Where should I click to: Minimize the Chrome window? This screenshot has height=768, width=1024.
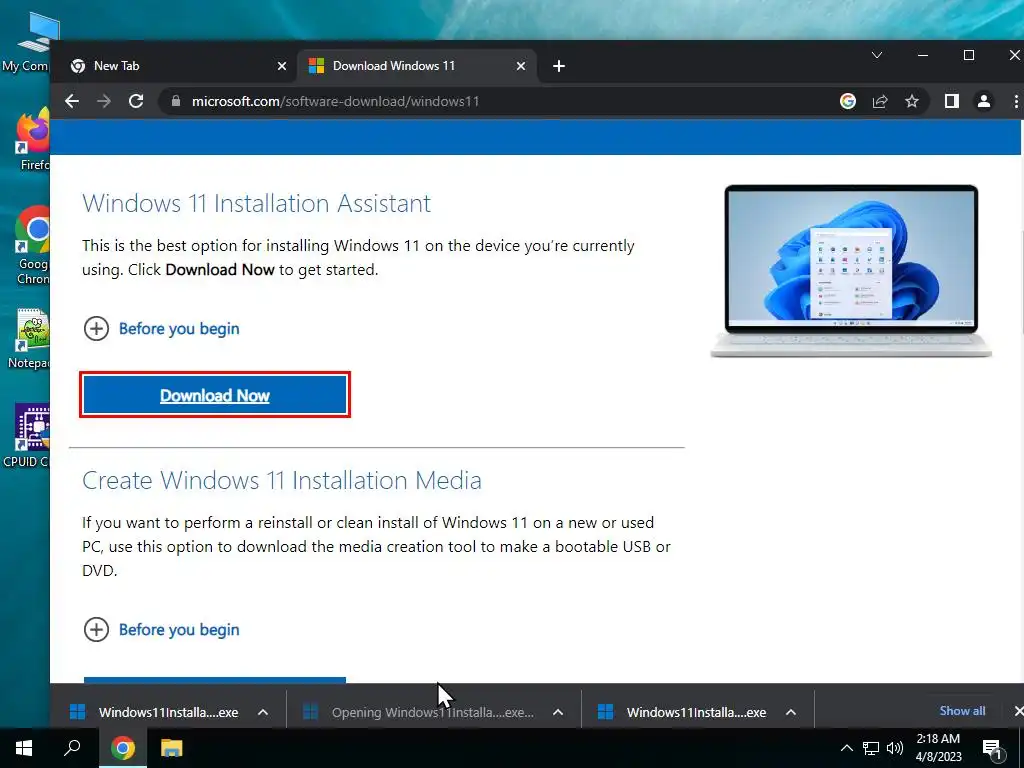(923, 56)
